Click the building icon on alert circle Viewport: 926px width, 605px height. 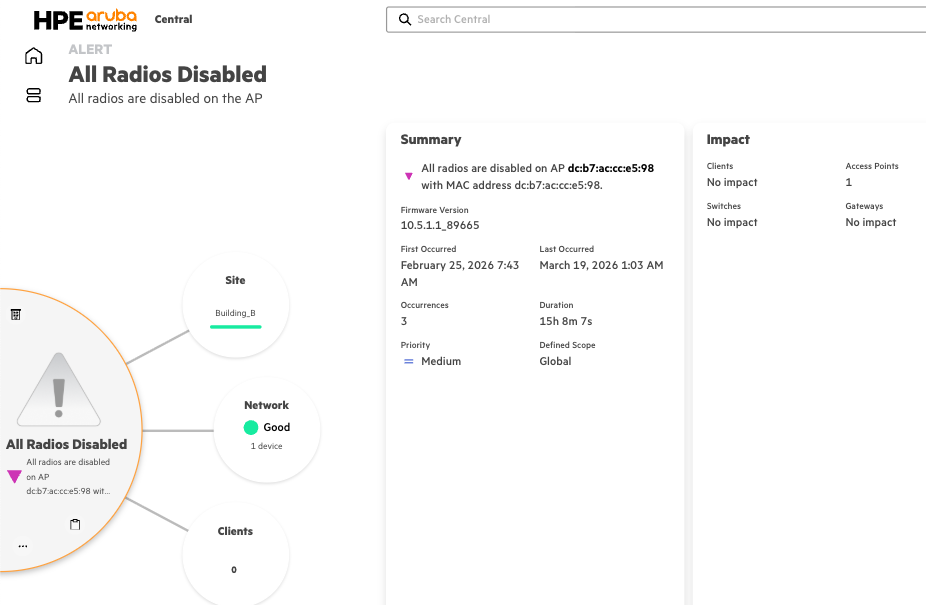16,314
